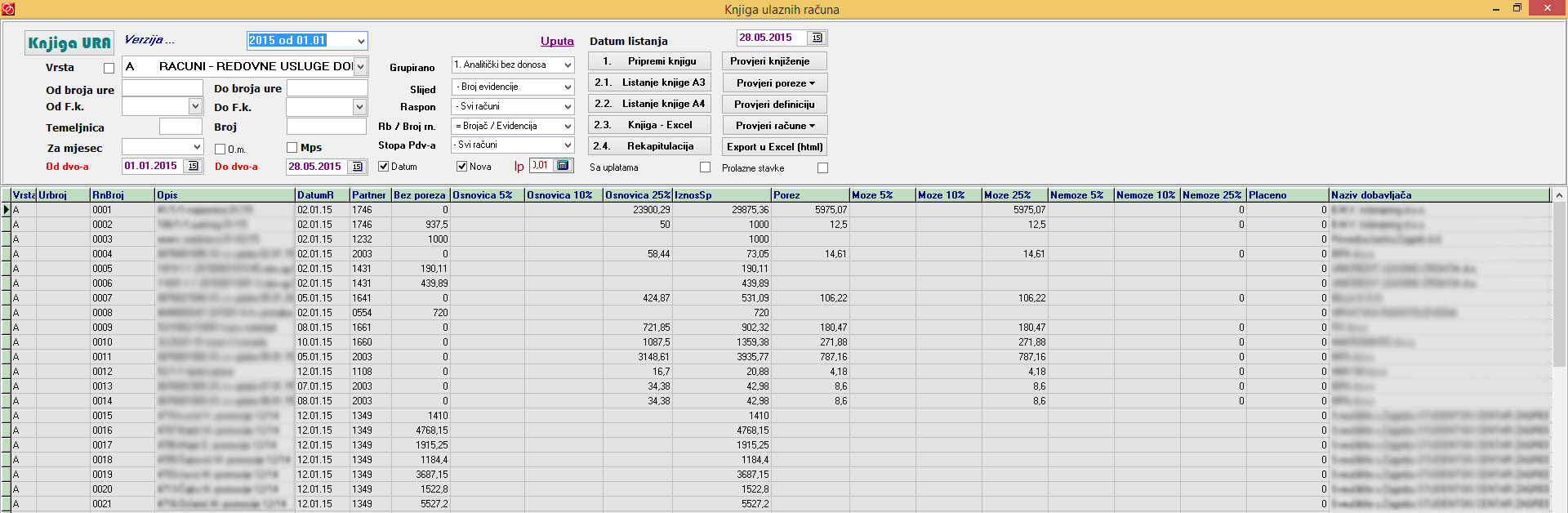Click the Knjiga URA logo button

[69, 42]
